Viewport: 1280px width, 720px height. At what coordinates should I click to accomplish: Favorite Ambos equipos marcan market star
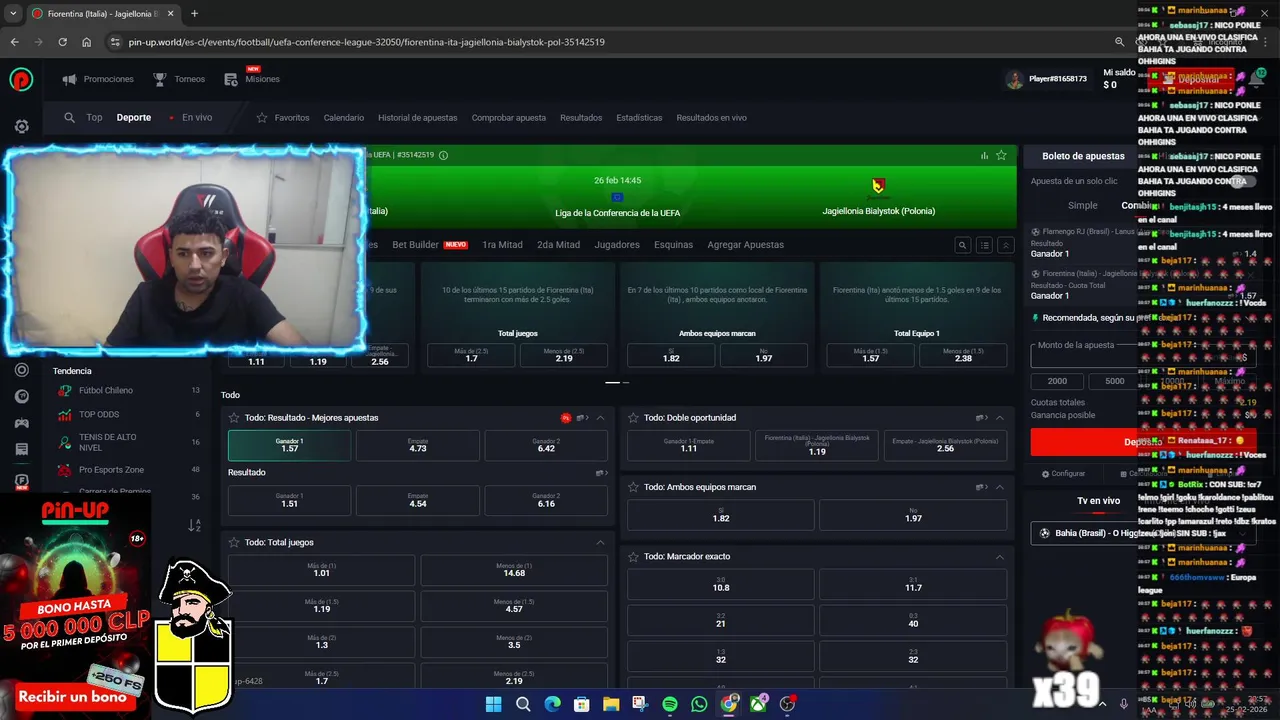tap(633, 487)
